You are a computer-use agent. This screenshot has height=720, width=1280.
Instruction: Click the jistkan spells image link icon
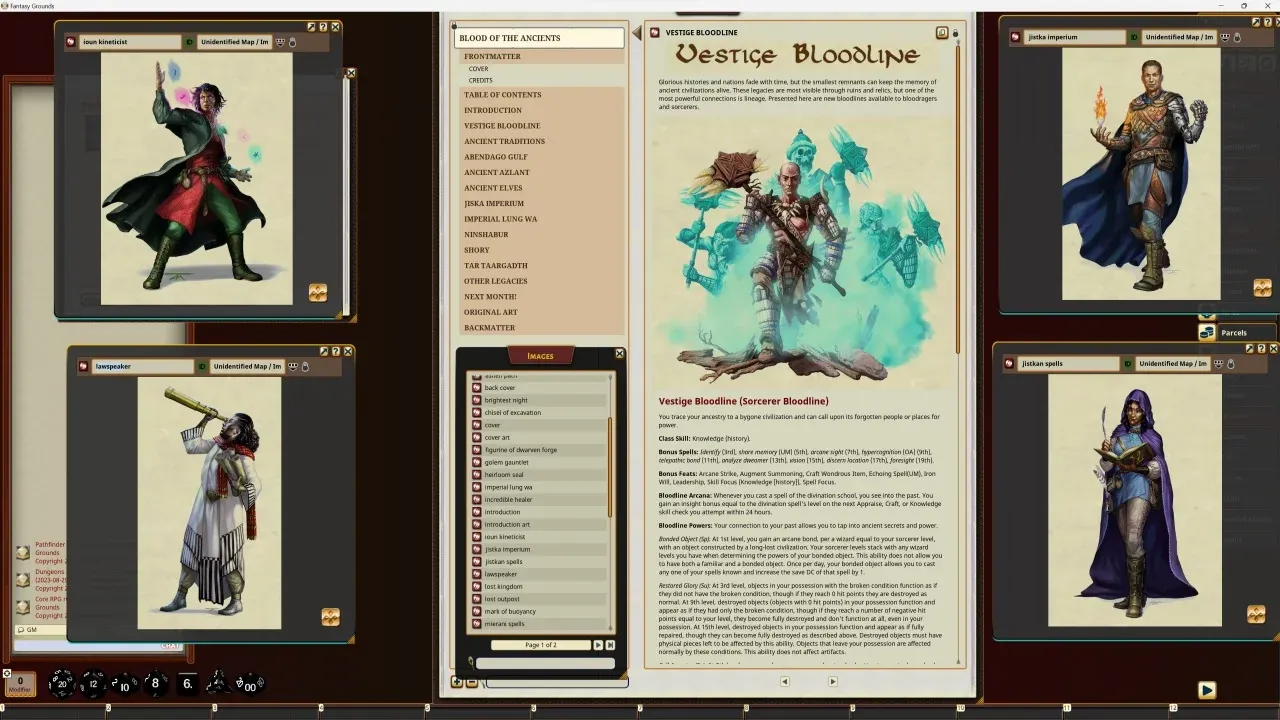(x=1010, y=364)
